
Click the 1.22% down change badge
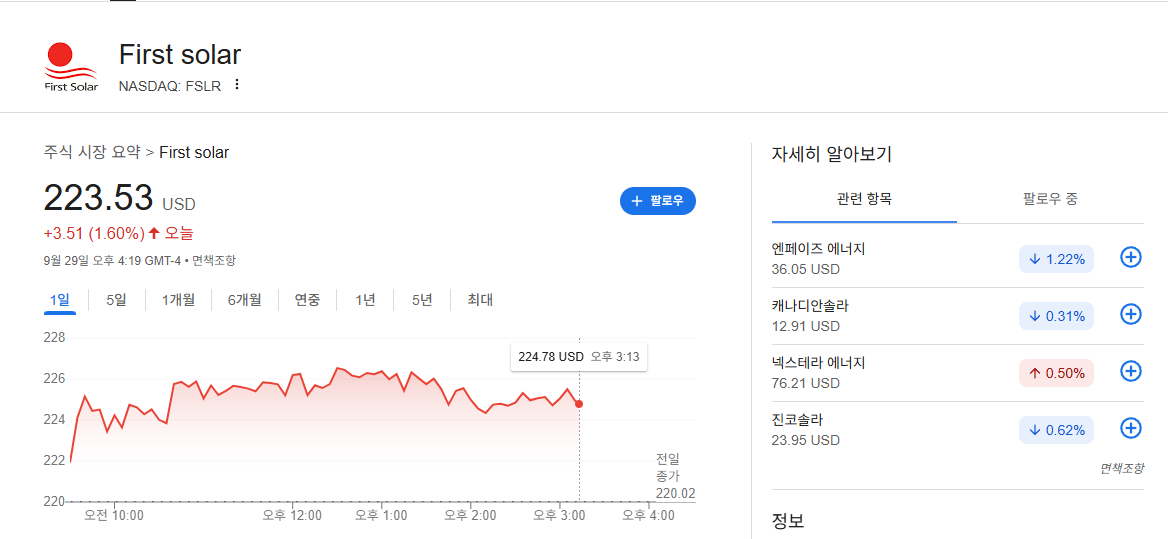coord(1056,259)
